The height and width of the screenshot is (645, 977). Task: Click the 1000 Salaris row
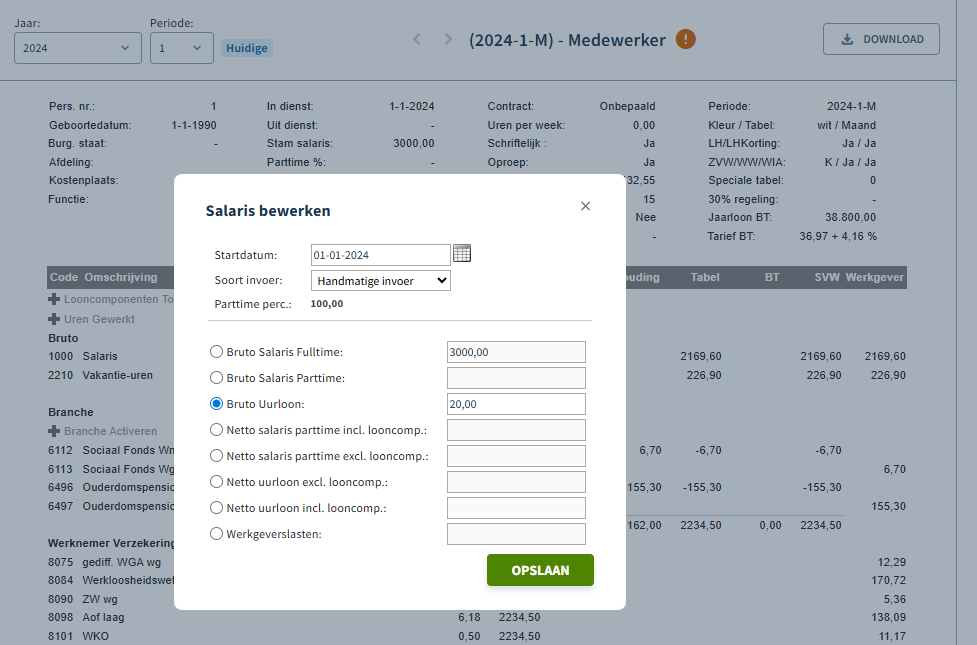(477, 356)
